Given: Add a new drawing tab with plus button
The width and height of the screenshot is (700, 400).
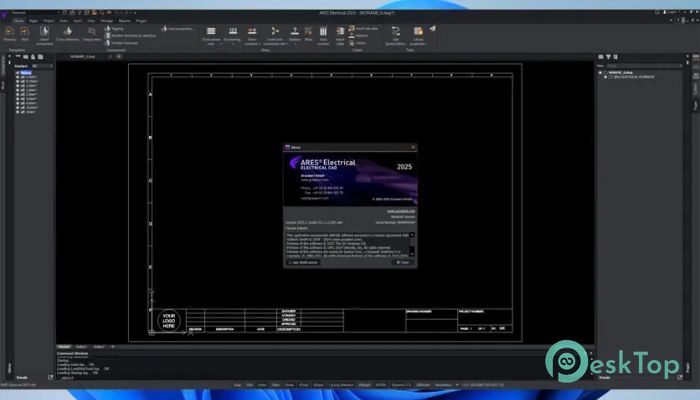Looking at the screenshot, I should coord(119,57).
